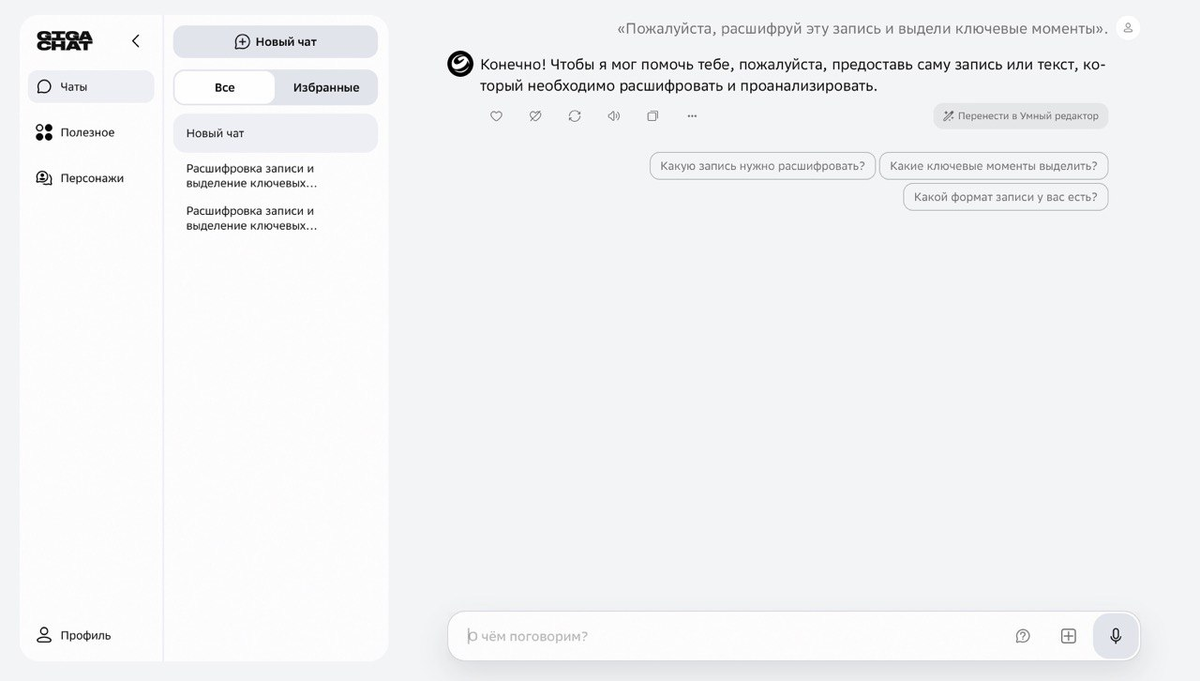Copy the reply with the copy icon
Image resolution: width=1200 pixels, height=681 pixels.
click(652, 116)
